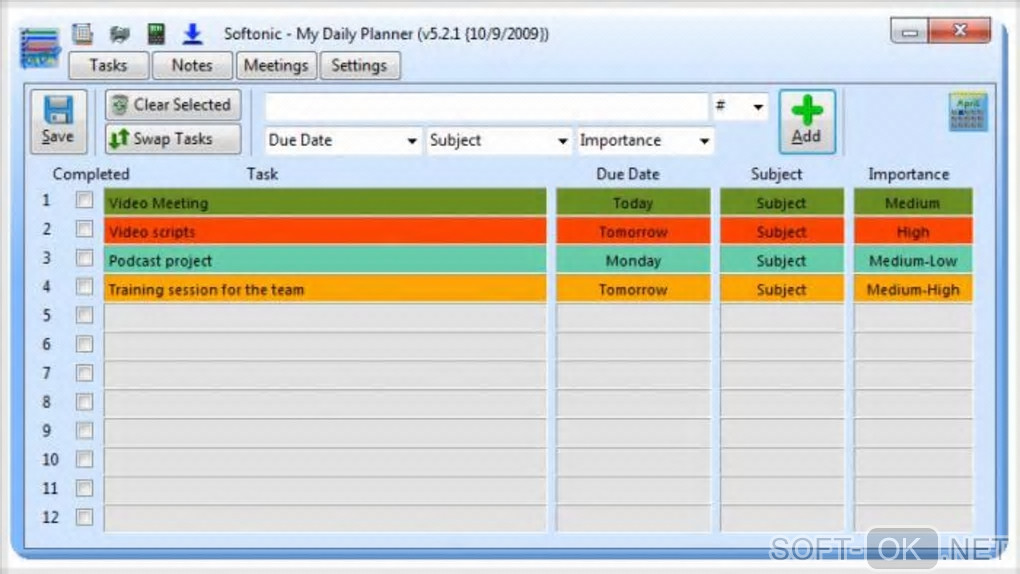1020x574 pixels.
Task: Click the Task column header
Action: pos(262,174)
